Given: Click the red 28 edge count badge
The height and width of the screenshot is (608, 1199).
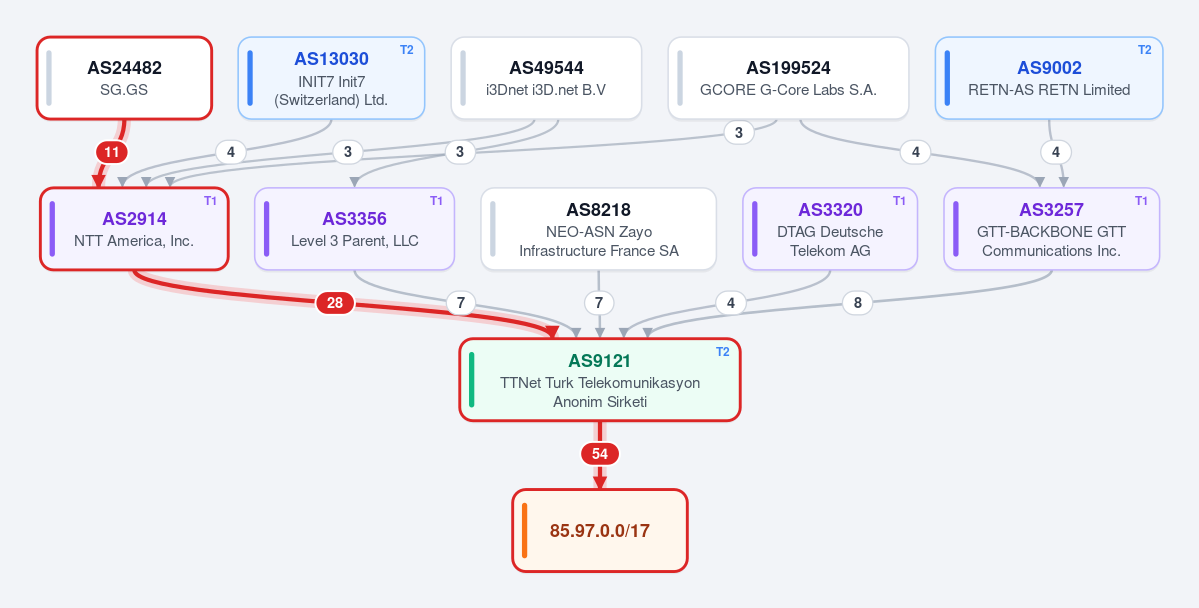Looking at the screenshot, I should coord(335,303).
